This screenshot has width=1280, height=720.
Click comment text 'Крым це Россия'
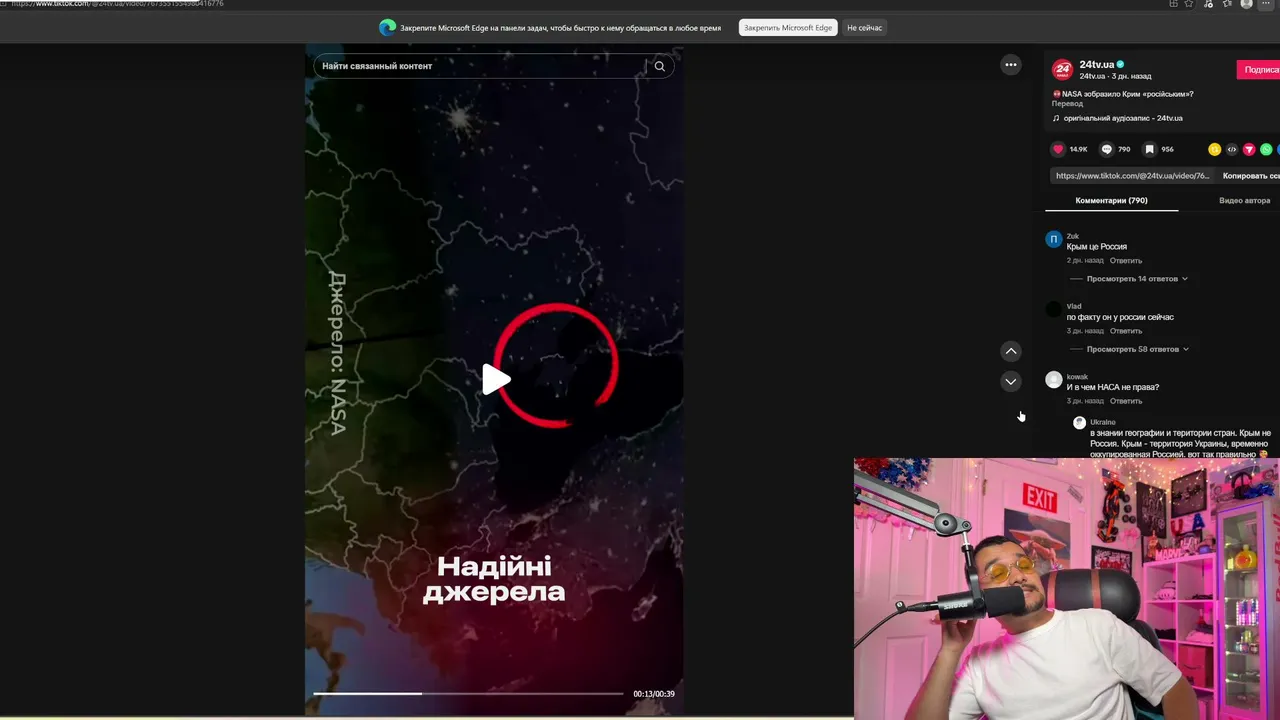click(1097, 247)
